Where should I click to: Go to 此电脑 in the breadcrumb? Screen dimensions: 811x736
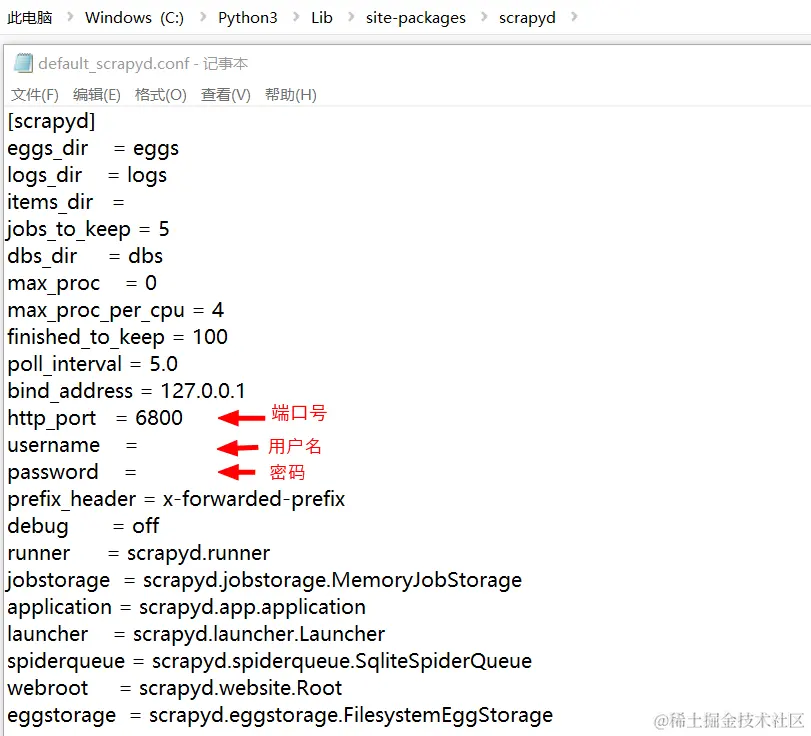pyautogui.click(x=29, y=18)
